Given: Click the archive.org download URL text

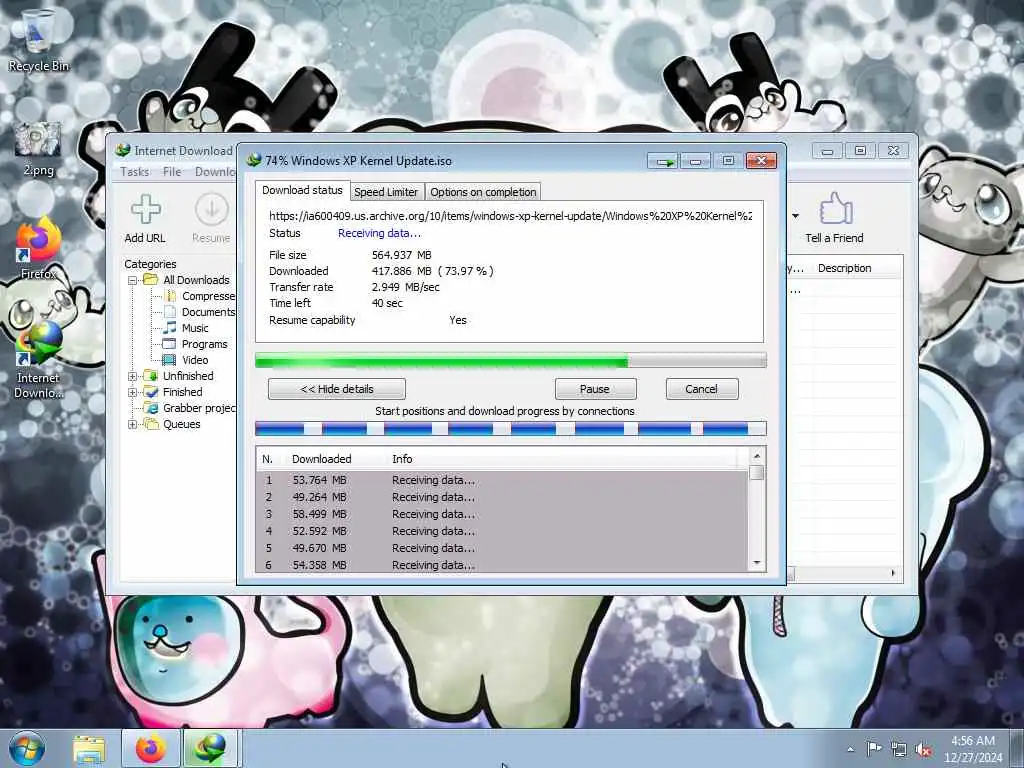Looking at the screenshot, I should pyautogui.click(x=511, y=216).
